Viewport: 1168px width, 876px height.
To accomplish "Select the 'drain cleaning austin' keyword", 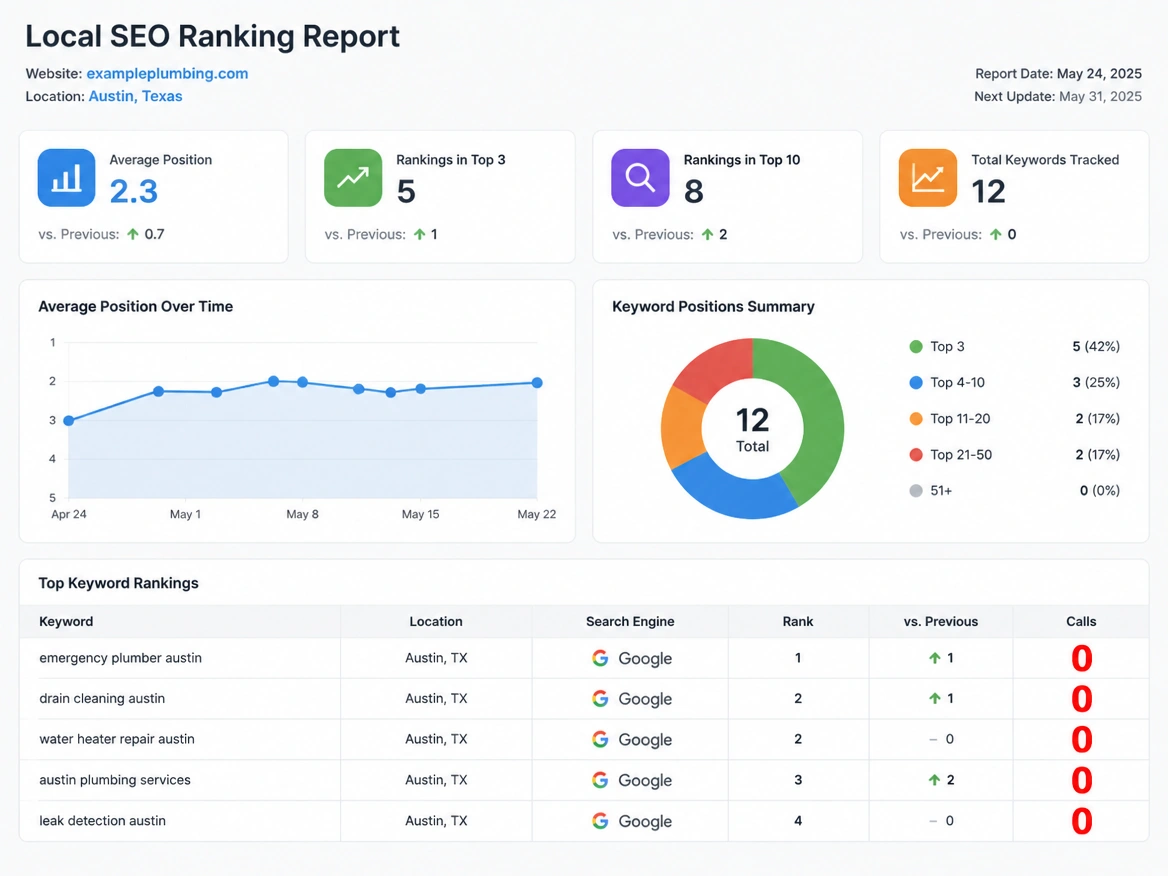I will coord(102,699).
